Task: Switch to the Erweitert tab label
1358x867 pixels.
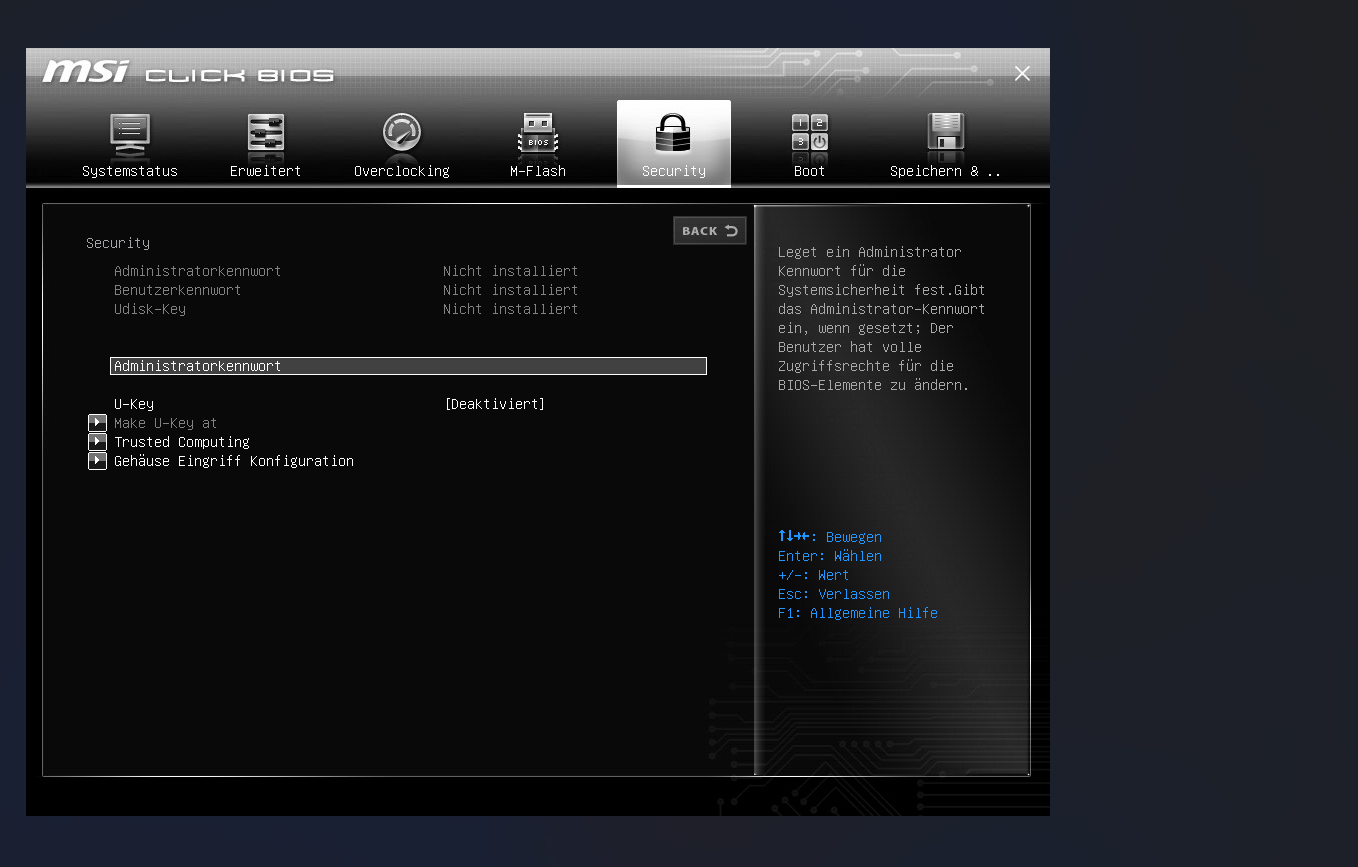Action: tap(266, 171)
